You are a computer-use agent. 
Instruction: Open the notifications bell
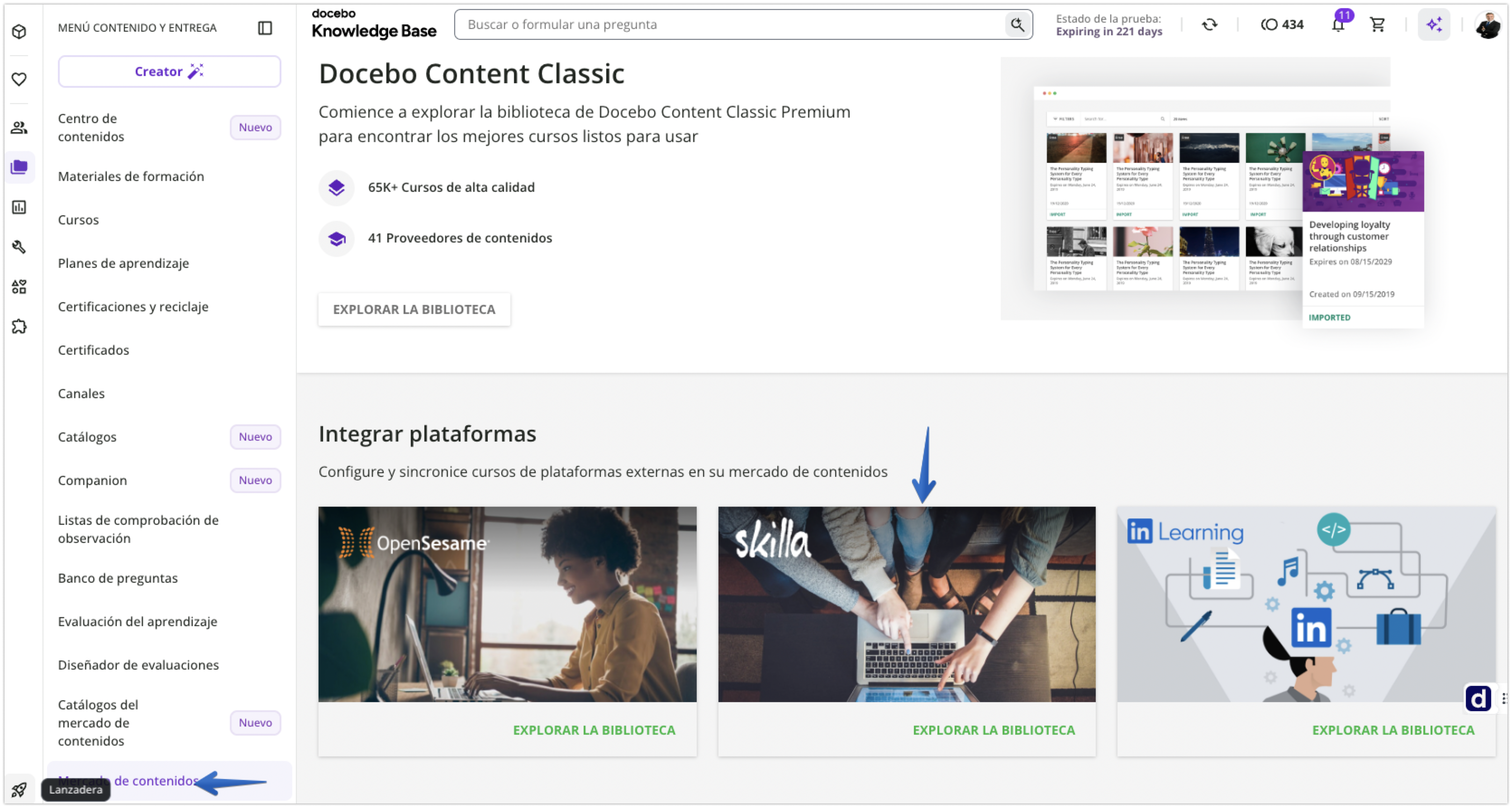[x=1338, y=24]
